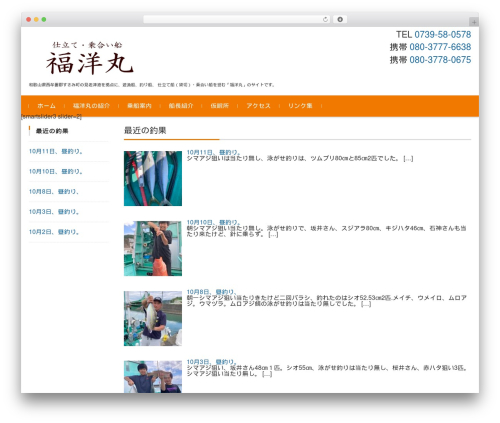Open sidebar link 10月10日、昼釣り。
The image size is (500, 423).
point(56,171)
